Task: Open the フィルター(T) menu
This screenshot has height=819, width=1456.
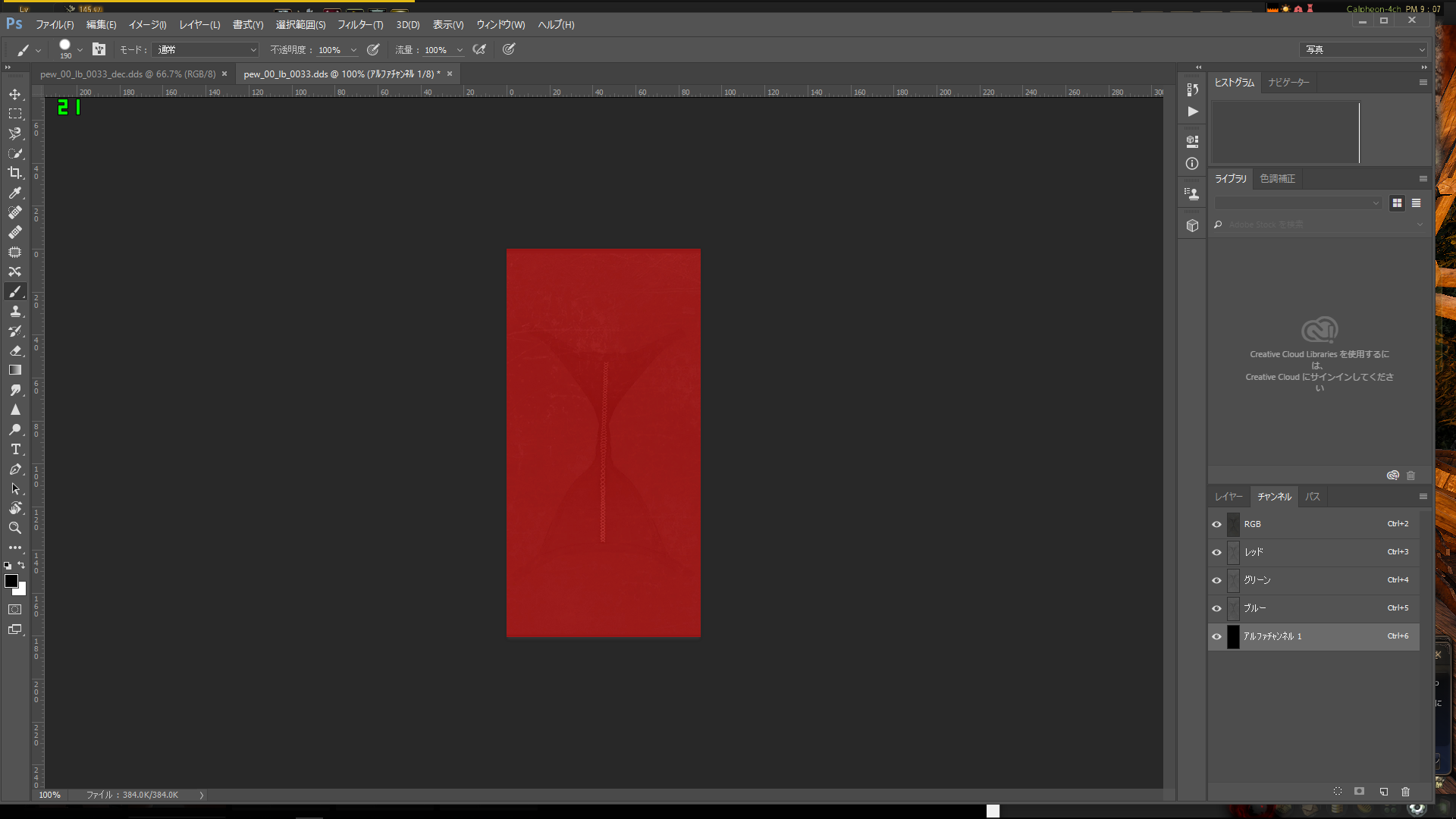Action: (x=360, y=24)
